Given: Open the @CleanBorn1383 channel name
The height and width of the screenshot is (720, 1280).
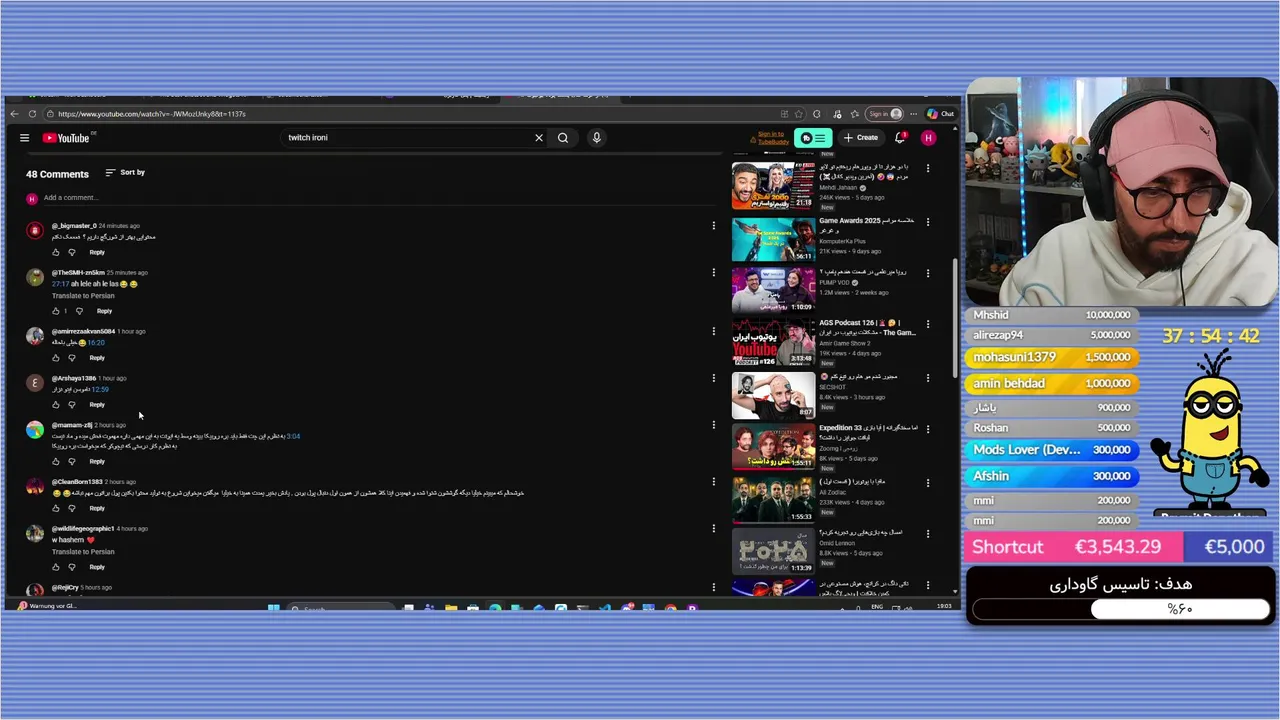Looking at the screenshot, I should (x=77, y=482).
